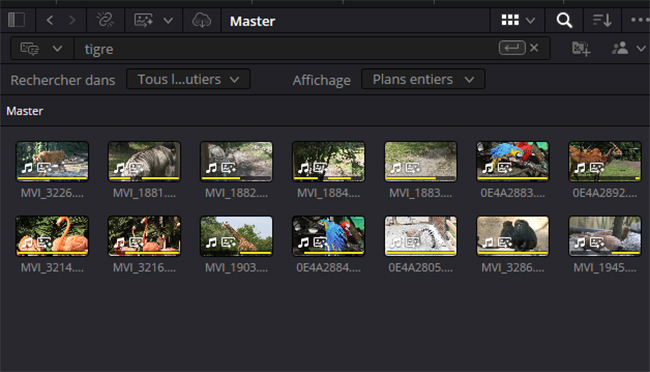Toggle the bin list sidebar panel icon

coord(17,20)
